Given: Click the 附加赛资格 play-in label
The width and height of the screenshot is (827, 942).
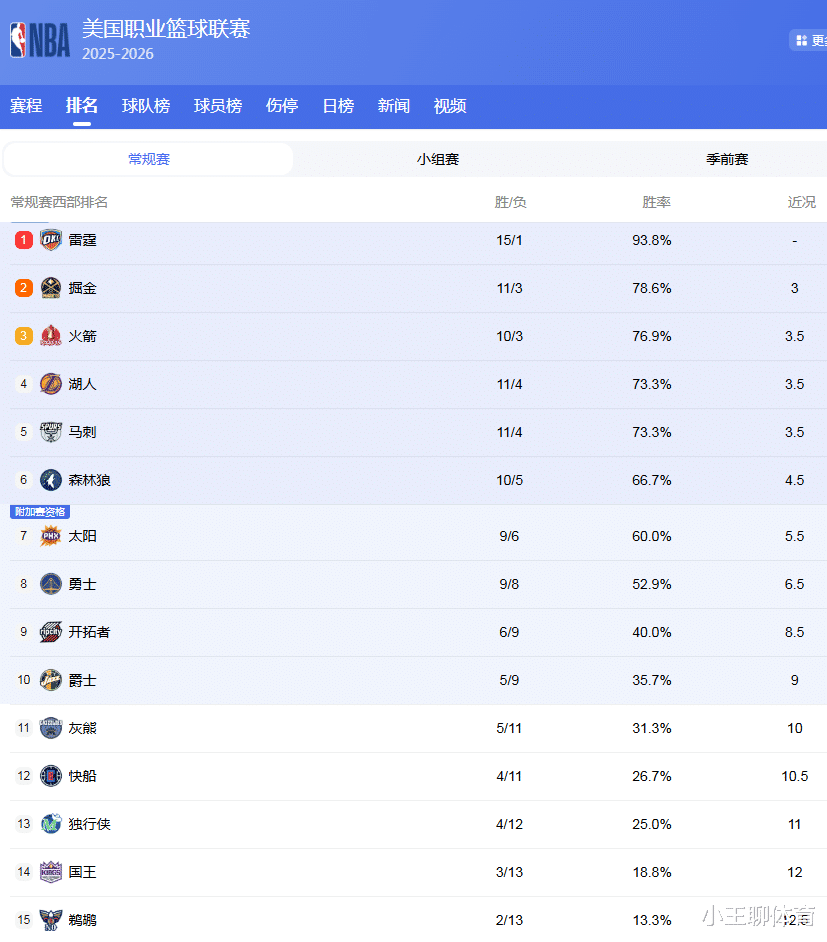Looking at the screenshot, I should 40,512.
